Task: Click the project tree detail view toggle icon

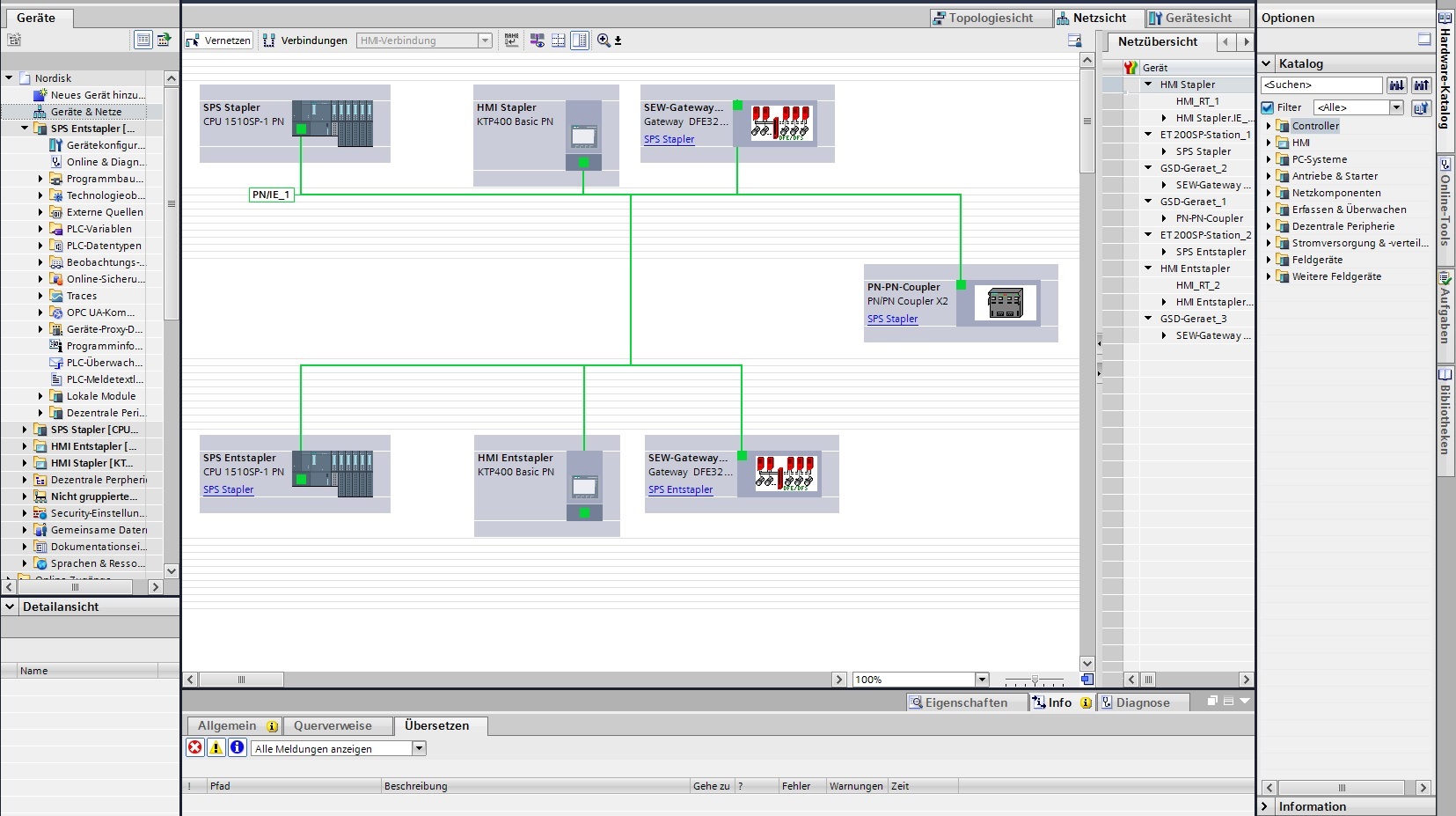Action: [x=143, y=40]
